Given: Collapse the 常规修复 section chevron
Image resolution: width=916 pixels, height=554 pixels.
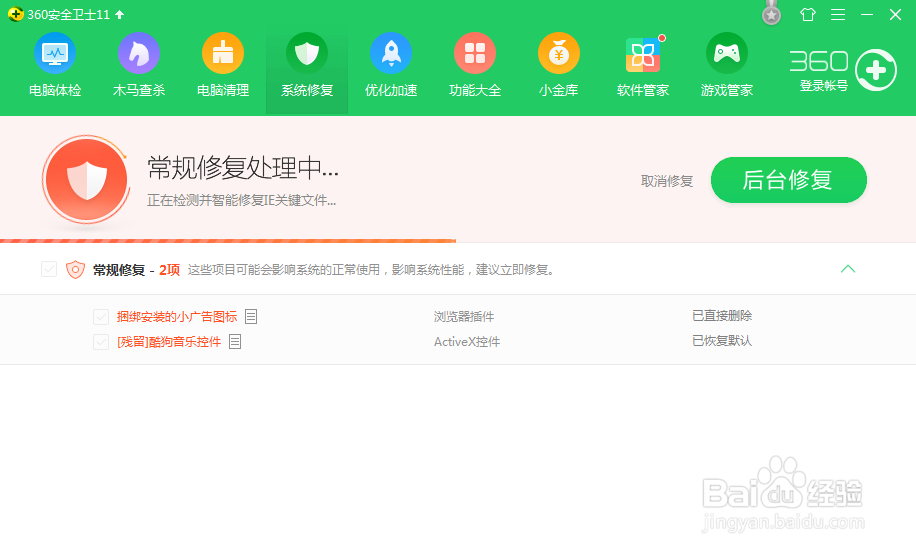Looking at the screenshot, I should pos(848,269).
